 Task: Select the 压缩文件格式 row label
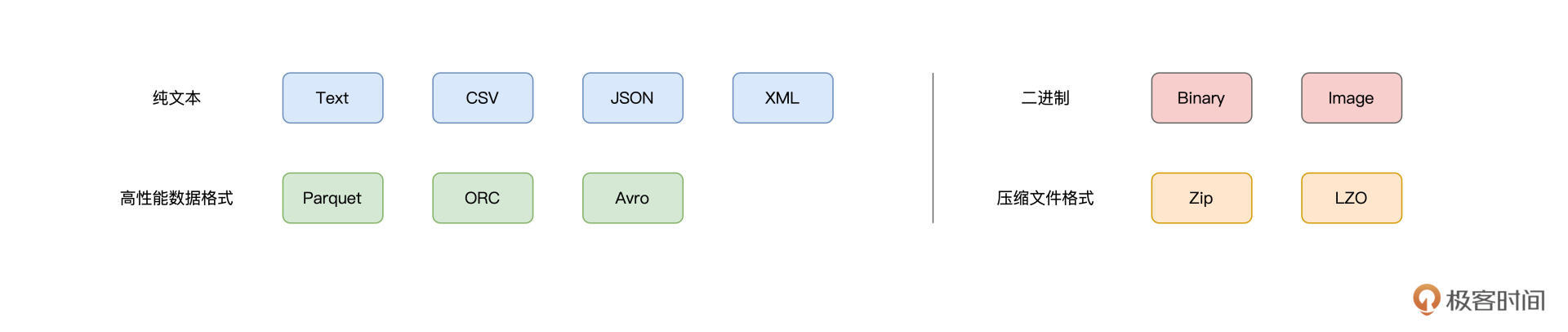[1045, 198]
